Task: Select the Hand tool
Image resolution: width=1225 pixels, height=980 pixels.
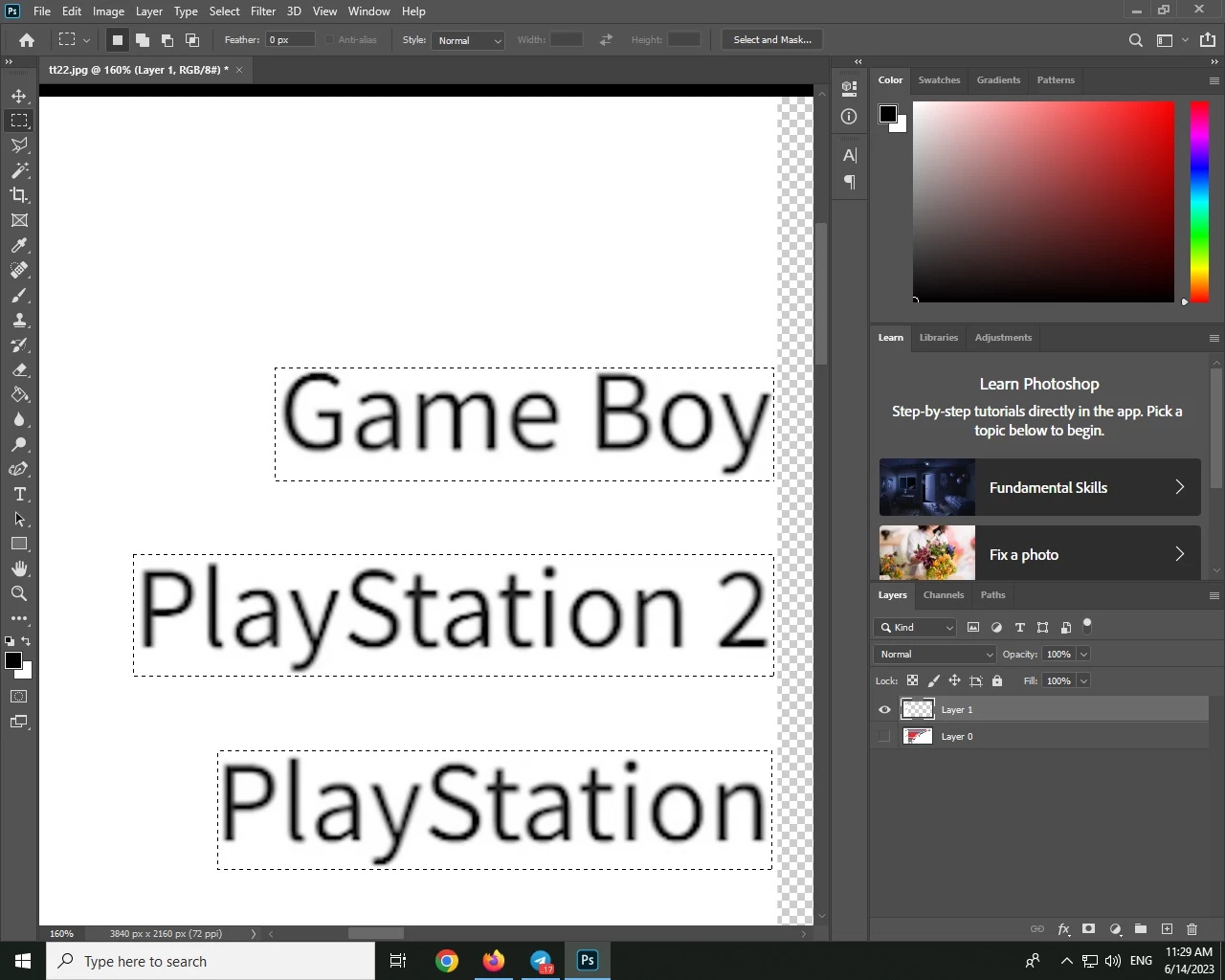Action: coord(19,568)
